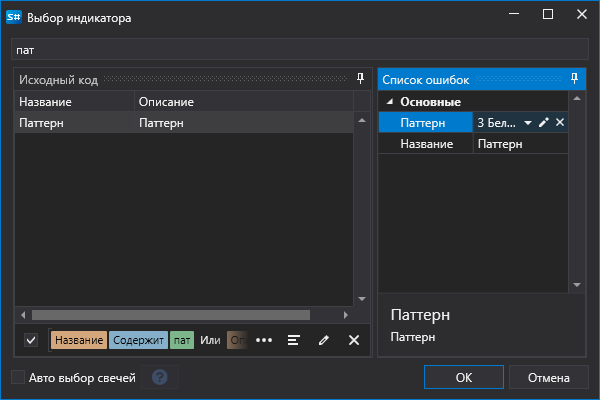This screenshot has width=600, height=400.
Task: Disable the active filter checkbox
Action: coord(31,340)
